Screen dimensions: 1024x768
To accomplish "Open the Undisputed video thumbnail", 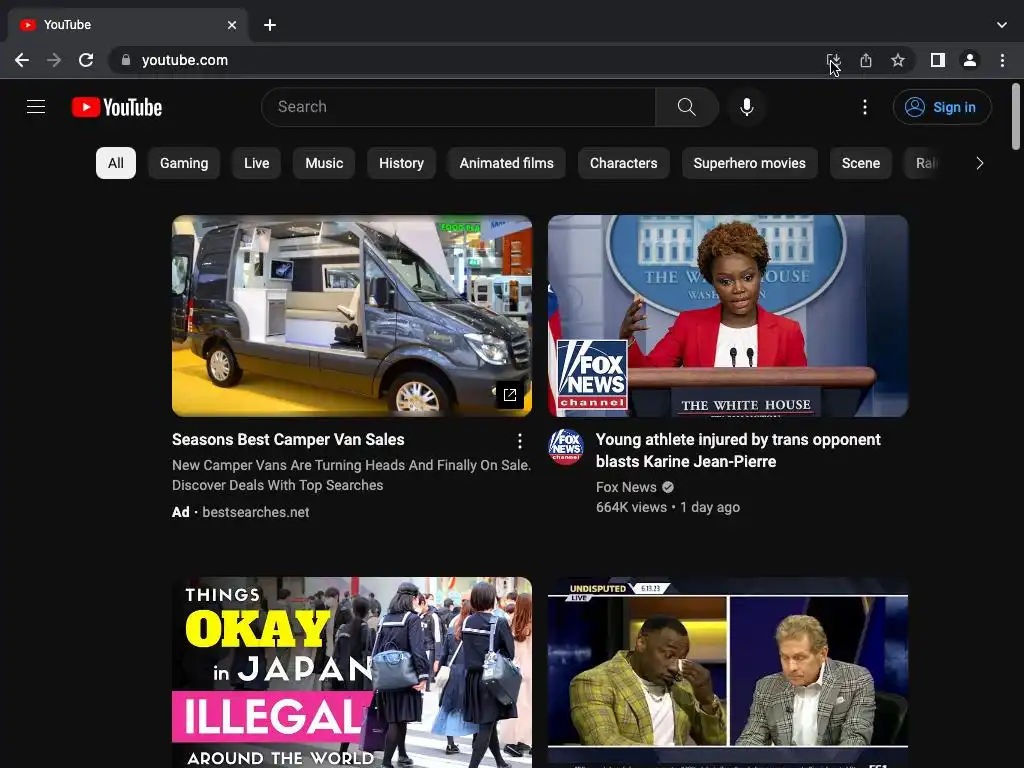I will tap(728, 673).
